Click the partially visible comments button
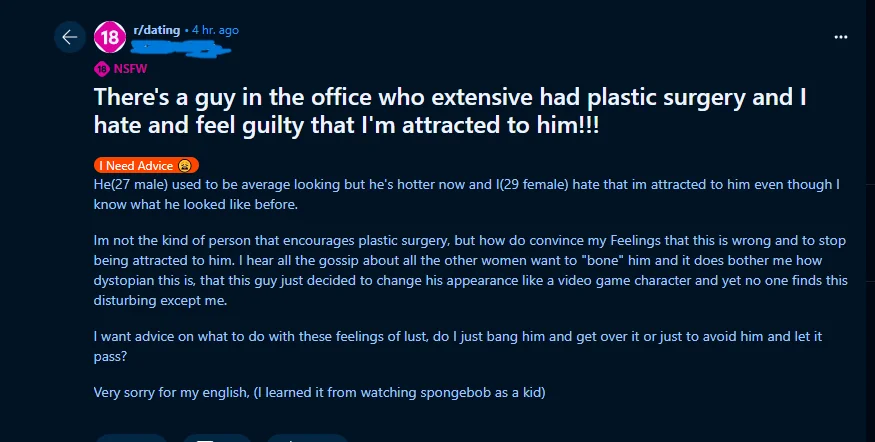This screenshot has height=442, width=875. click(217, 438)
